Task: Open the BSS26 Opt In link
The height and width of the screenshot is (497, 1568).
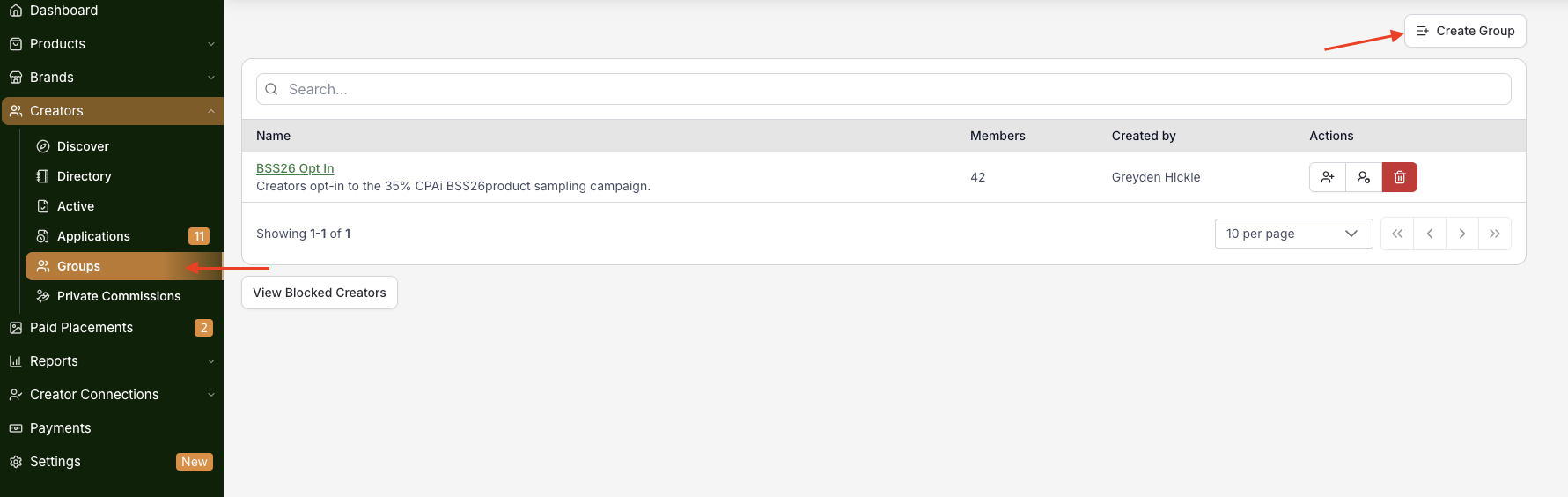Action: click(295, 168)
